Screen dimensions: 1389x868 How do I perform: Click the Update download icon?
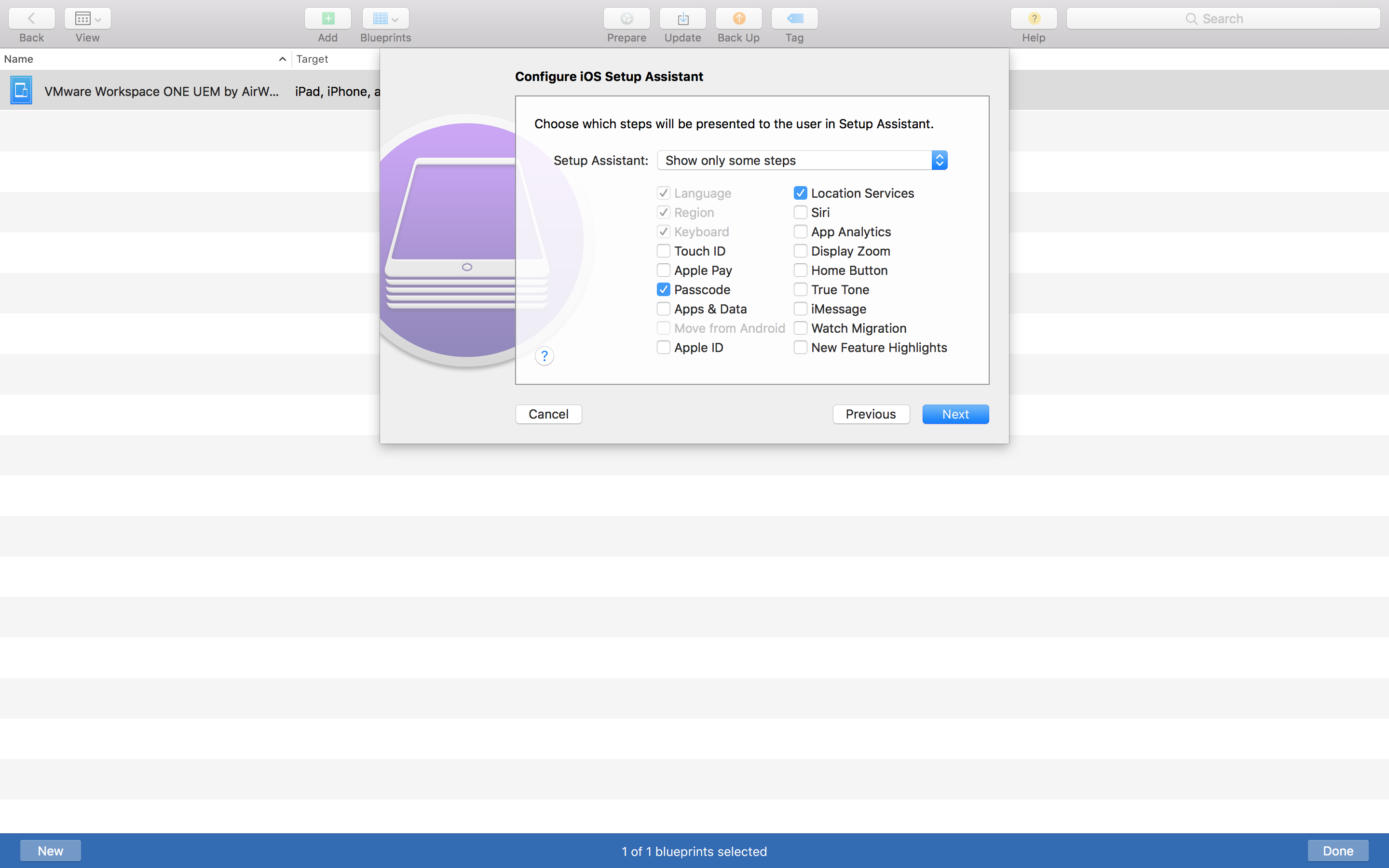coord(682,18)
